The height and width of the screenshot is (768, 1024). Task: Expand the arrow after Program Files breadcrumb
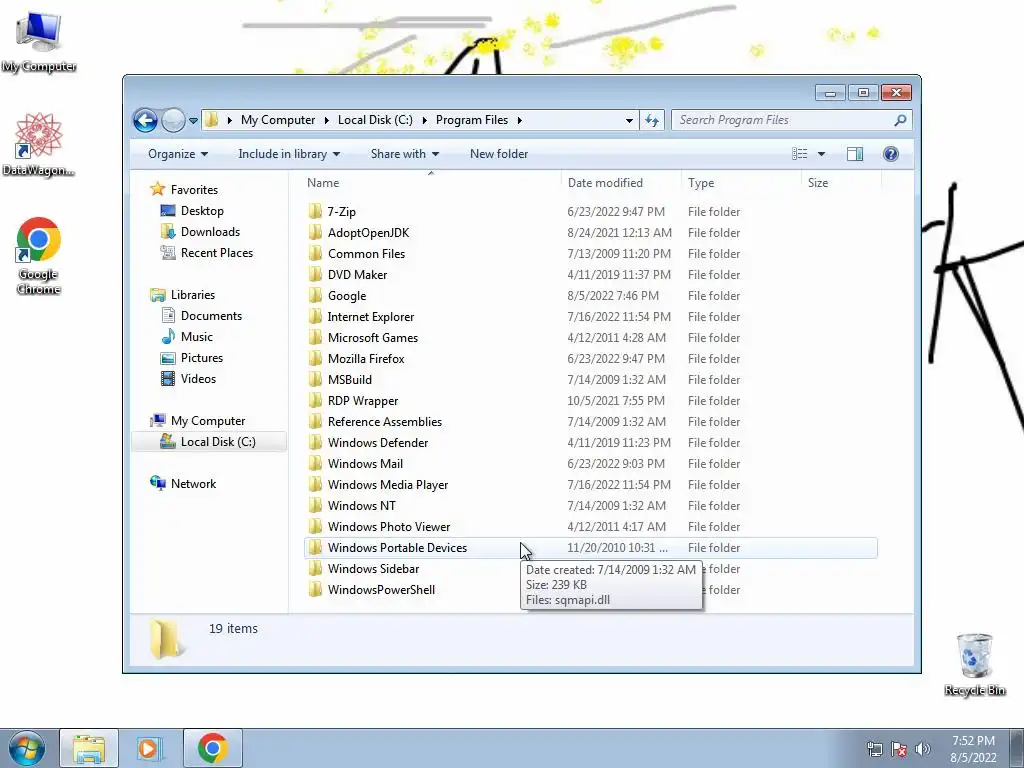point(520,120)
